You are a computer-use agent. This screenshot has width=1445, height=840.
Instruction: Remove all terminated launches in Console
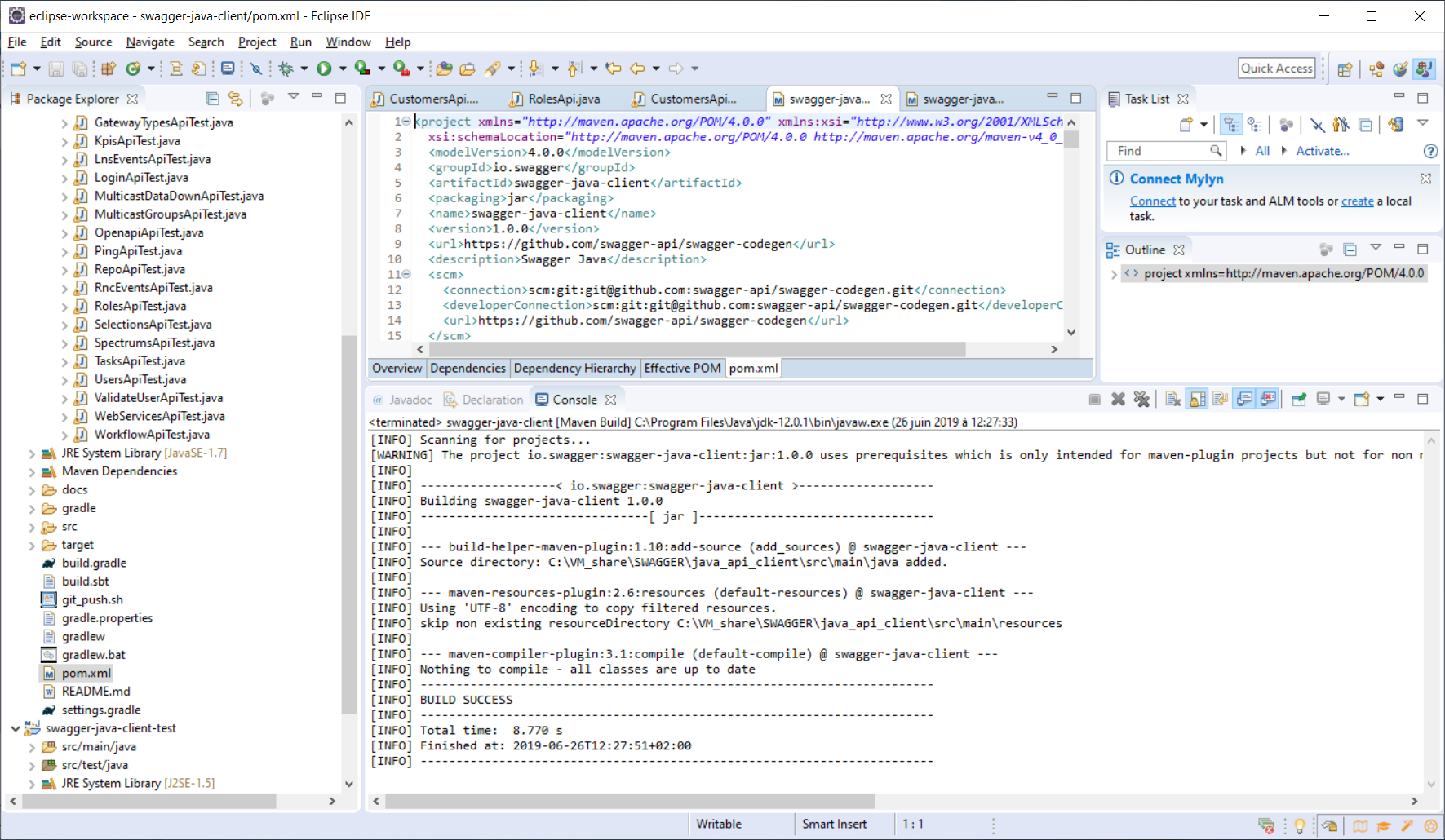pos(1141,399)
